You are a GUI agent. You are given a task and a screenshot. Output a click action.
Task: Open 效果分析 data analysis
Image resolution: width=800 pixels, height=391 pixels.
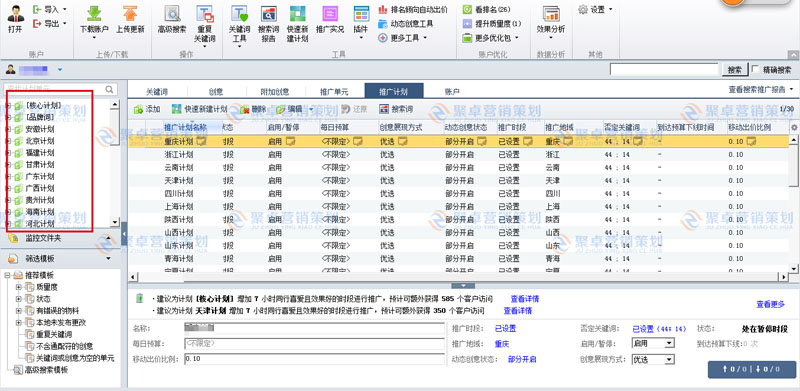point(551,21)
